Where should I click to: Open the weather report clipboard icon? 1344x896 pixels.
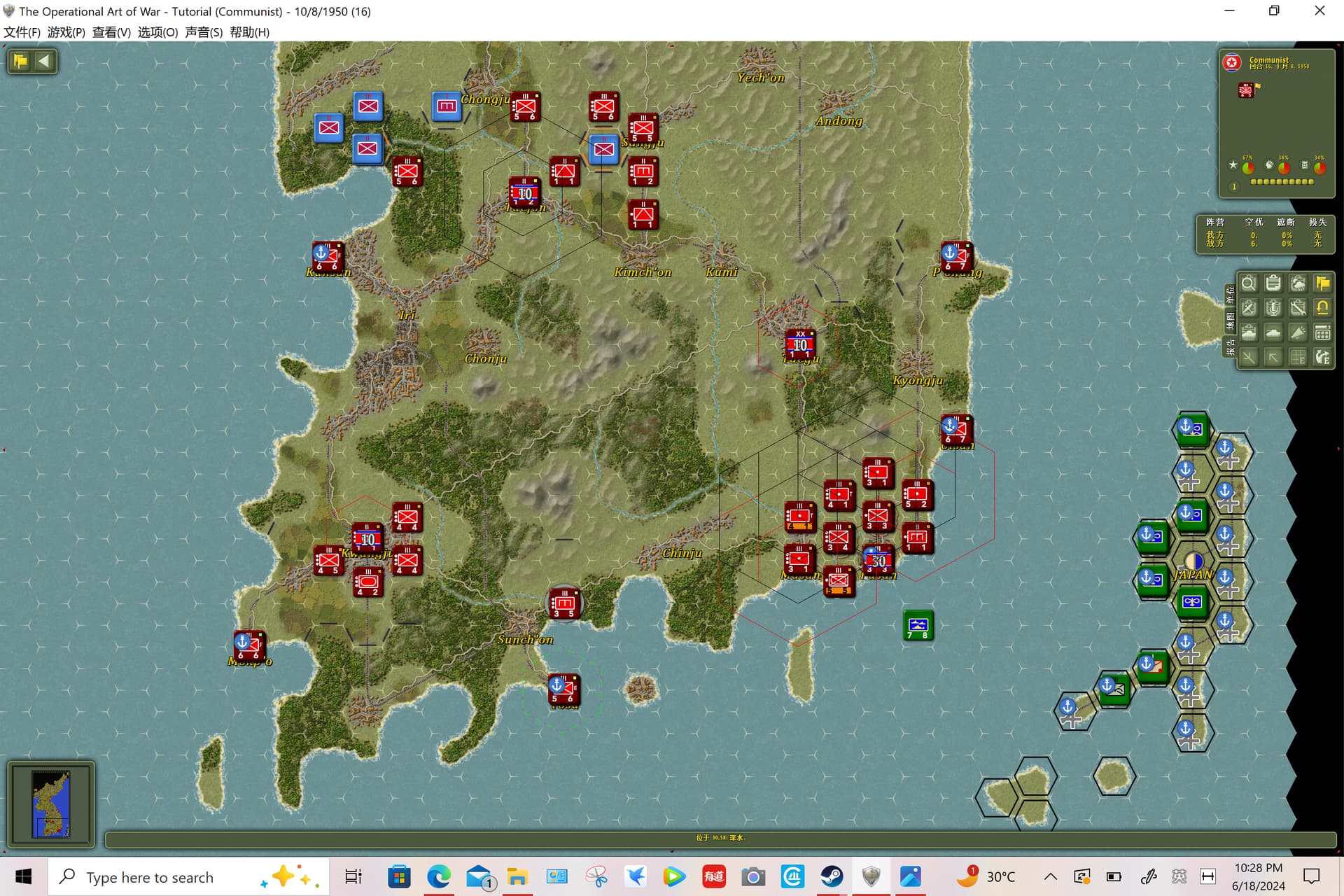pos(1298,283)
